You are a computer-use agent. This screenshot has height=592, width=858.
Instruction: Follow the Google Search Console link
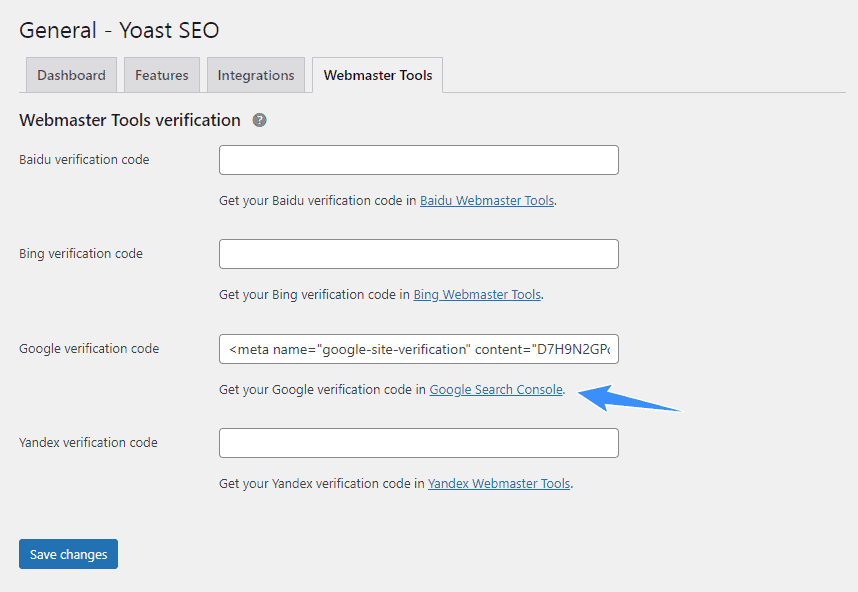pyautogui.click(x=496, y=390)
